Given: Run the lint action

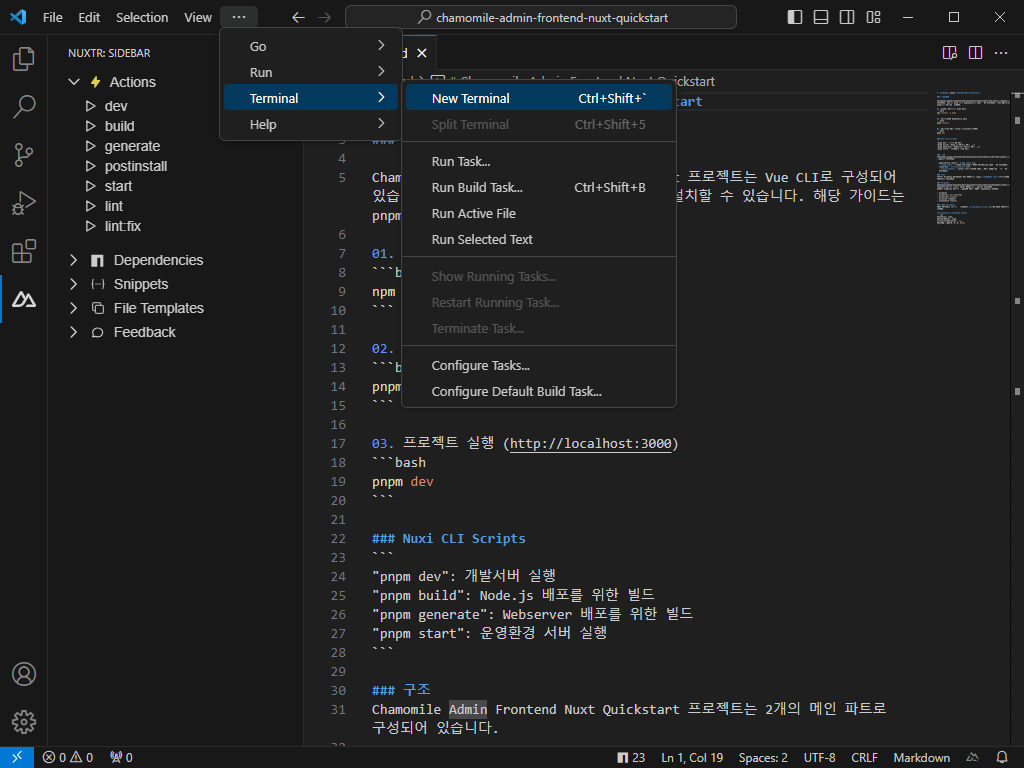Looking at the screenshot, I should 114,206.
